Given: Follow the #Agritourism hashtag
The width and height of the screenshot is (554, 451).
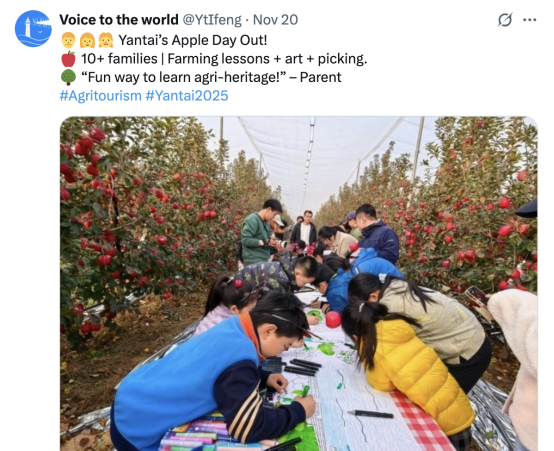Looking at the screenshot, I should [x=100, y=96].
